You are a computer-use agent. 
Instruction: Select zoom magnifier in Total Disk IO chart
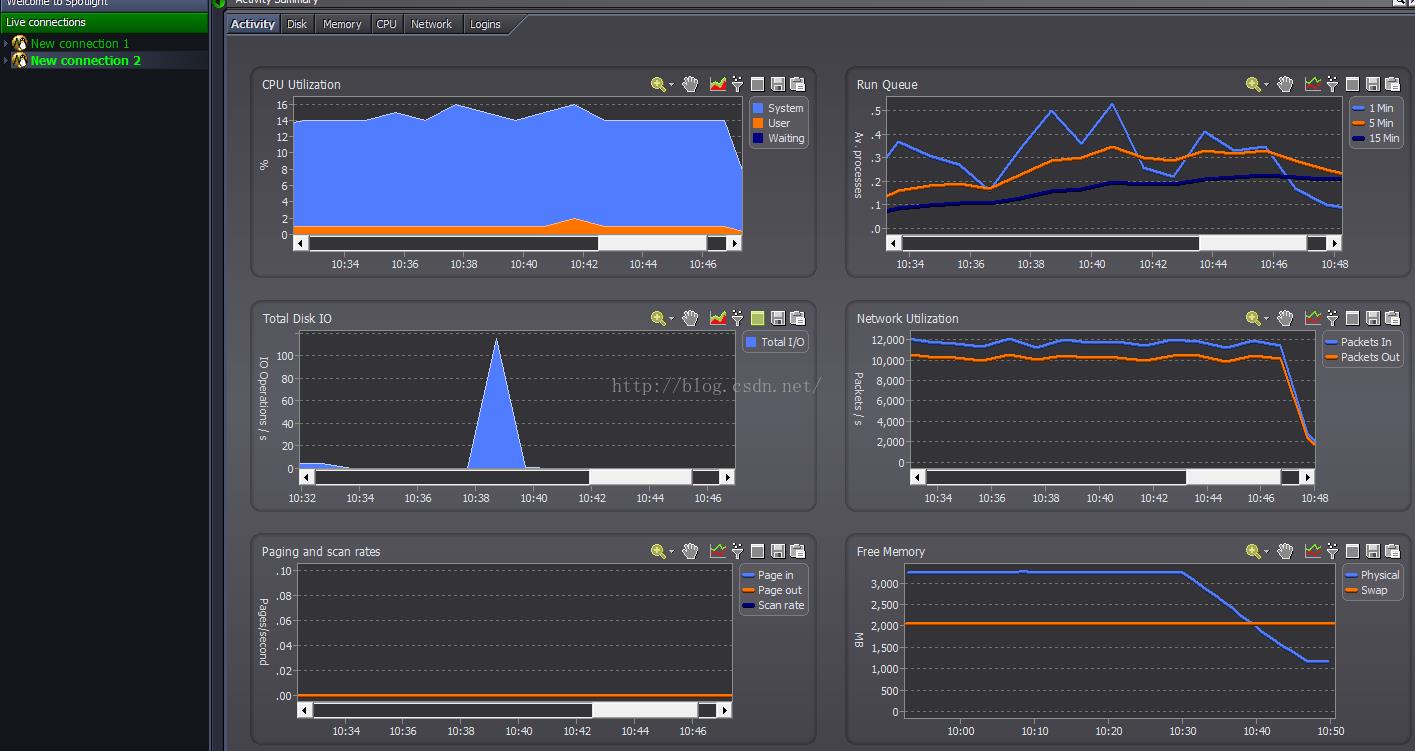pyautogui.click(x=657, y=319)
